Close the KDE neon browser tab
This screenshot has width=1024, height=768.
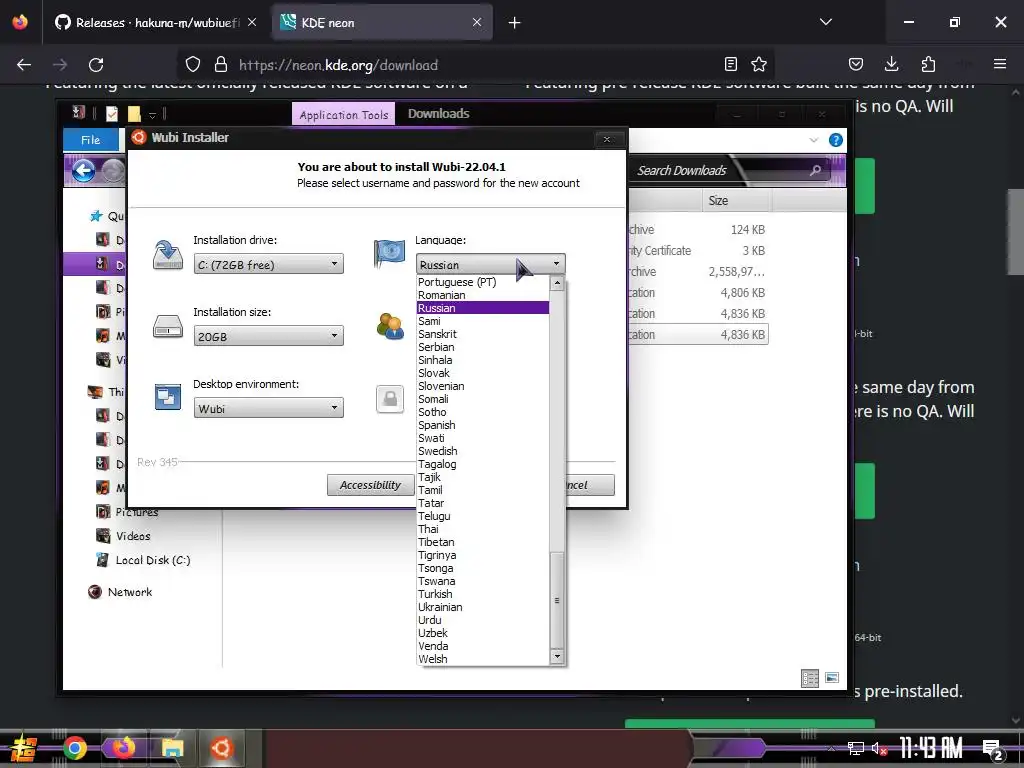[477, 22]
